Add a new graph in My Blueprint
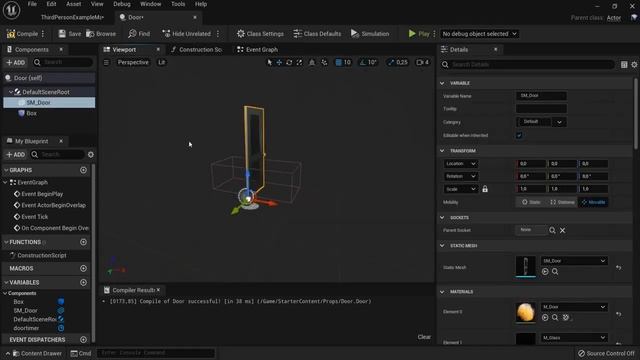 pyautogui.click(x=83, y=170)
